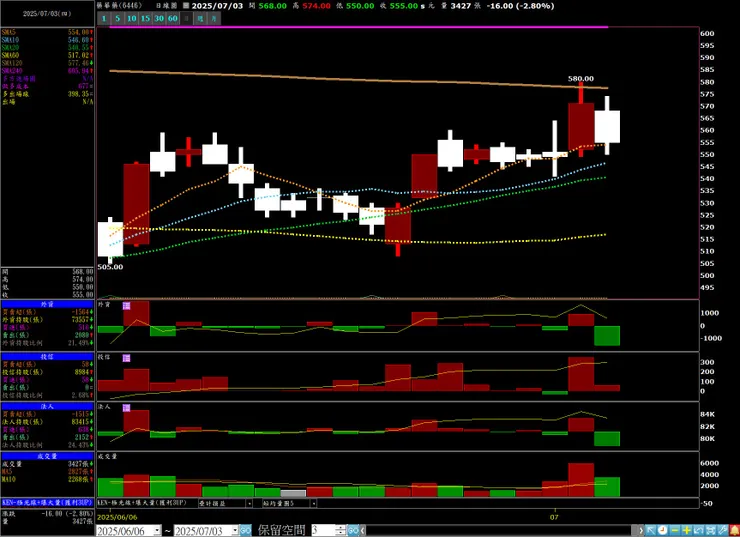Click GO button next to date range

(x=245, y=530)
